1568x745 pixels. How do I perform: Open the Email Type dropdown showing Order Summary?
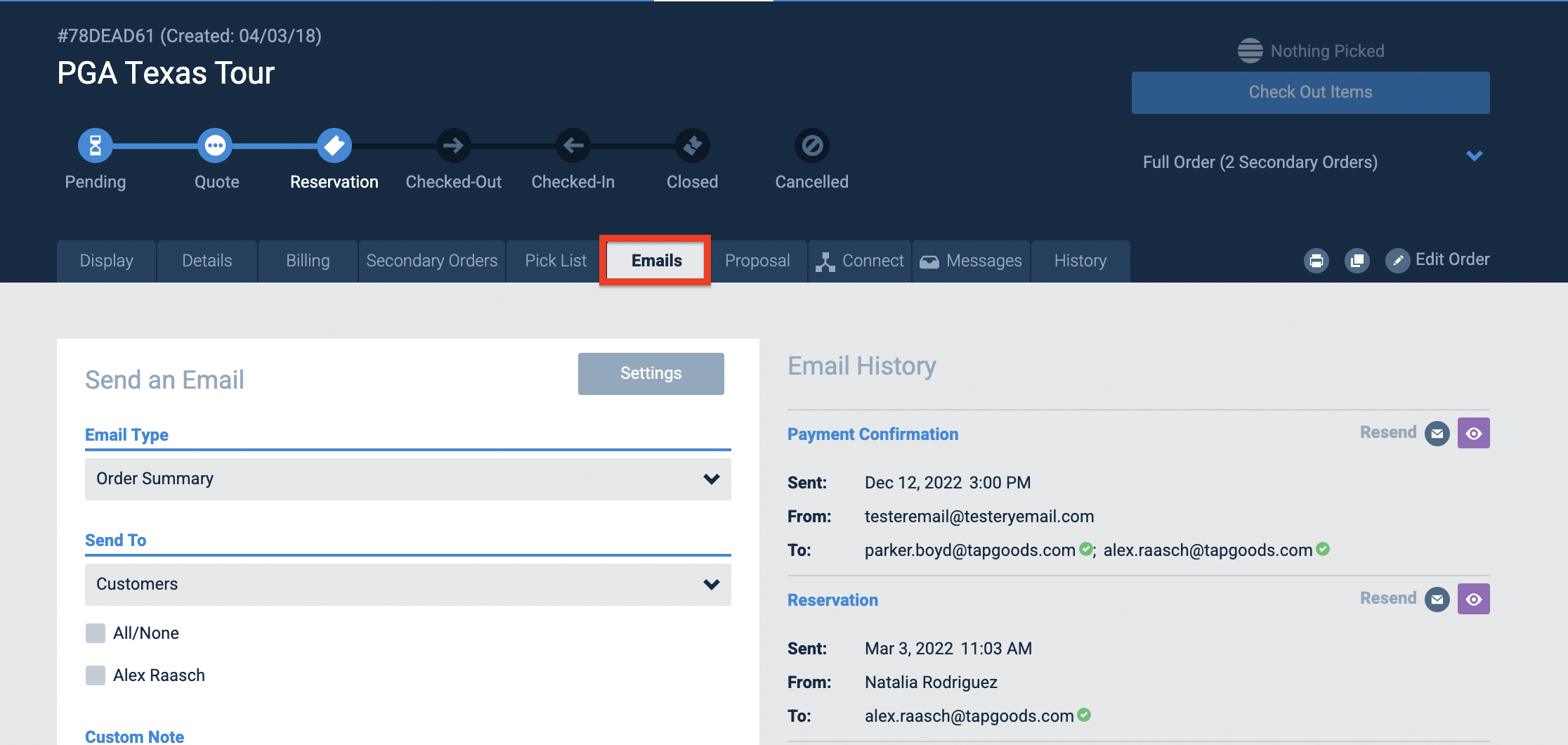coord(407,479)
